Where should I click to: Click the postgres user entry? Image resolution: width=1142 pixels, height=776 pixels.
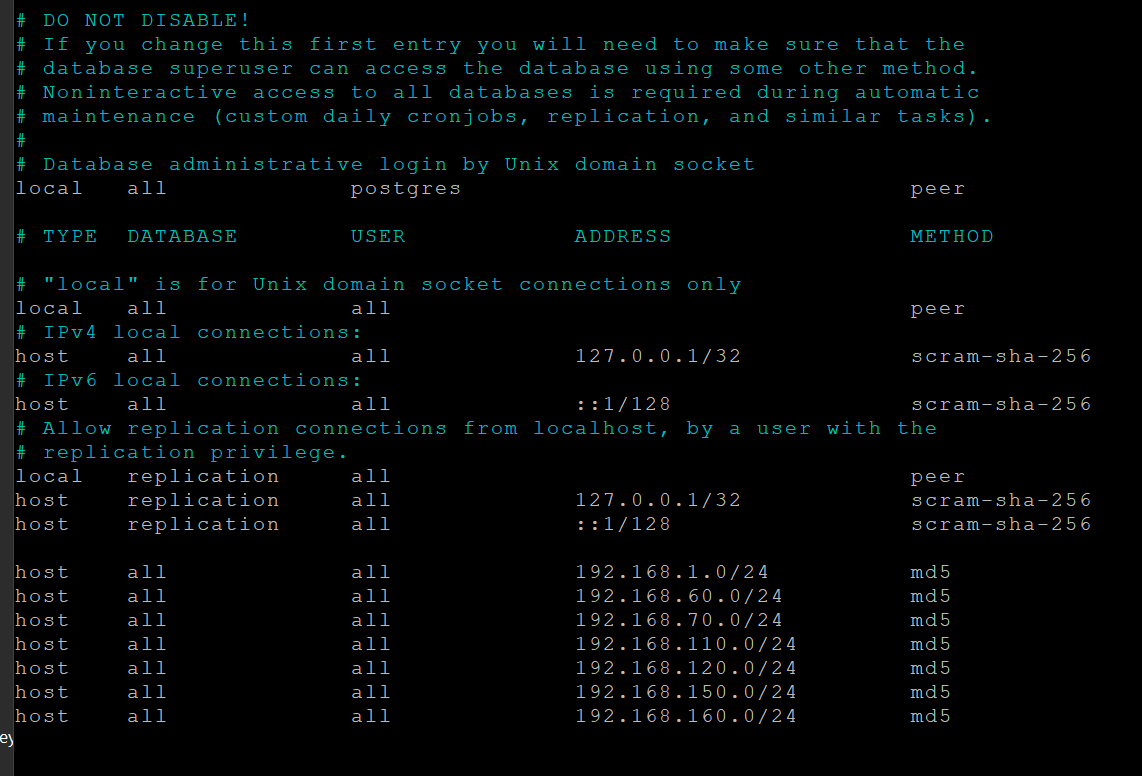(x=406, y=189)
